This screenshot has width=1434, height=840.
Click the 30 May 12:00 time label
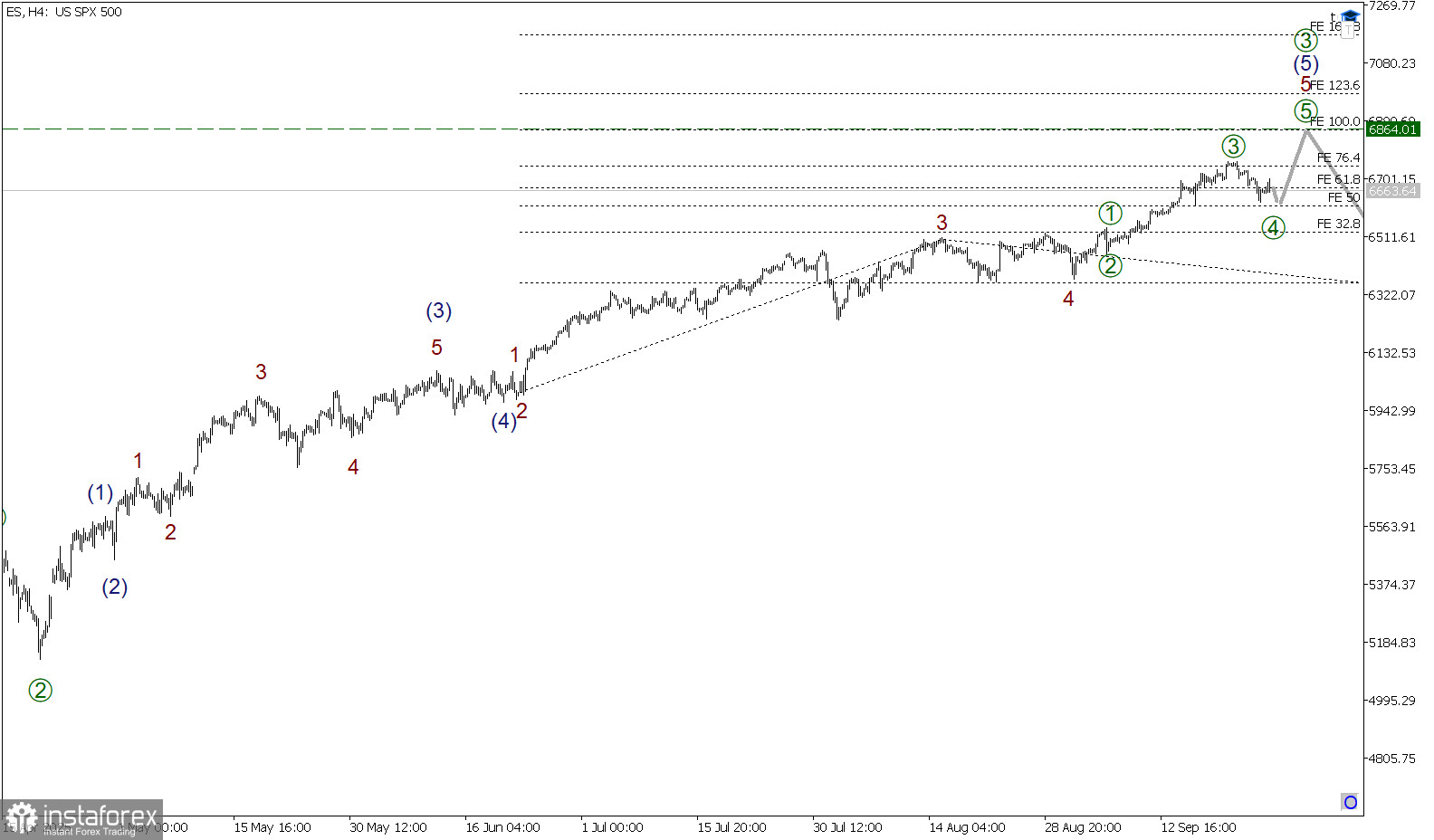(x=388, y=827)
